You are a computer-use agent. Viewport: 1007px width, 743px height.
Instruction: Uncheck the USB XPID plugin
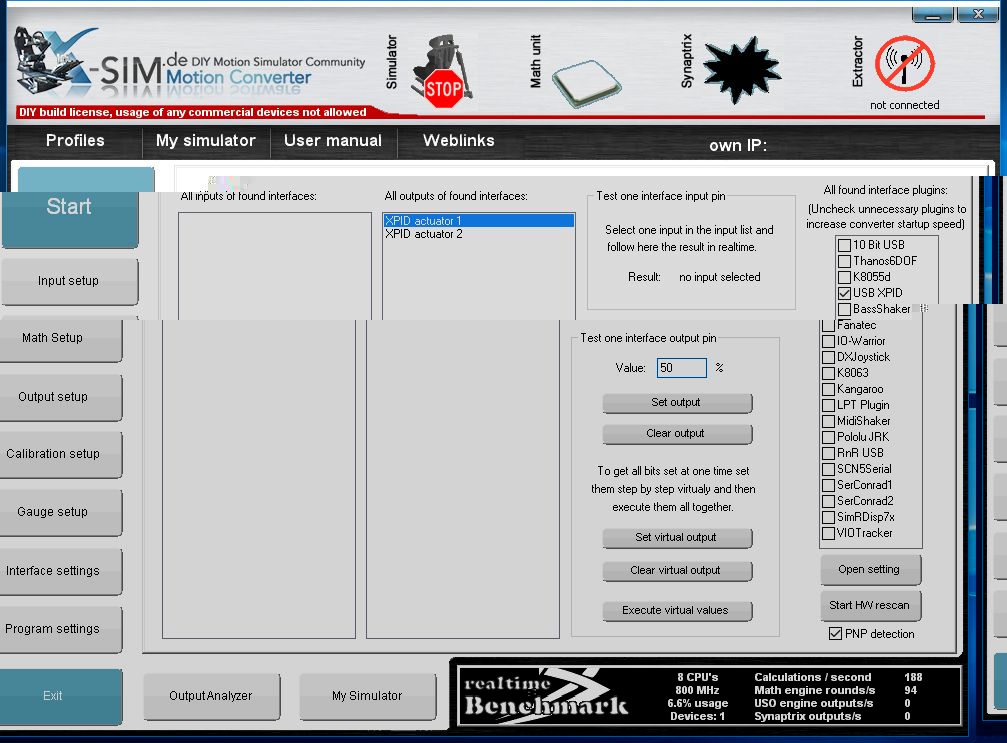pos(845,293)
